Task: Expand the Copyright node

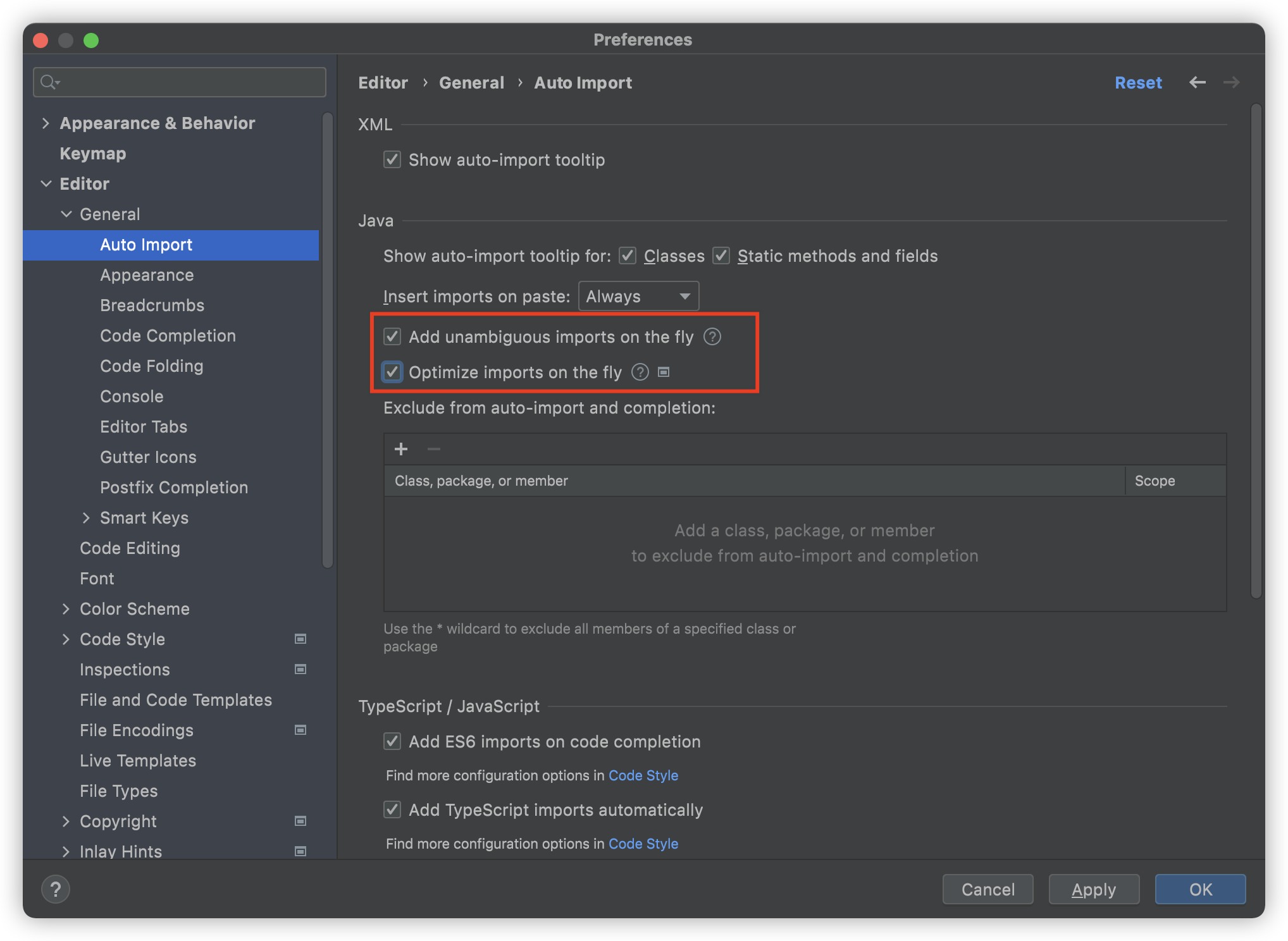Action: (66, 821)
